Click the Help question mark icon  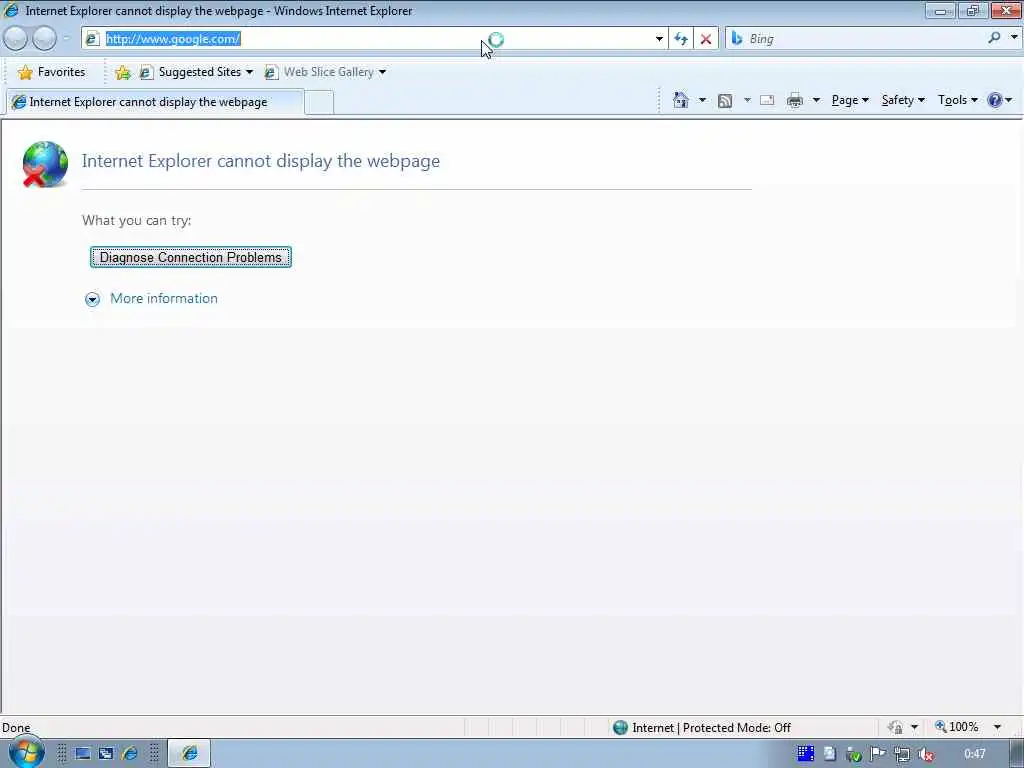click(x=995, y=100)
